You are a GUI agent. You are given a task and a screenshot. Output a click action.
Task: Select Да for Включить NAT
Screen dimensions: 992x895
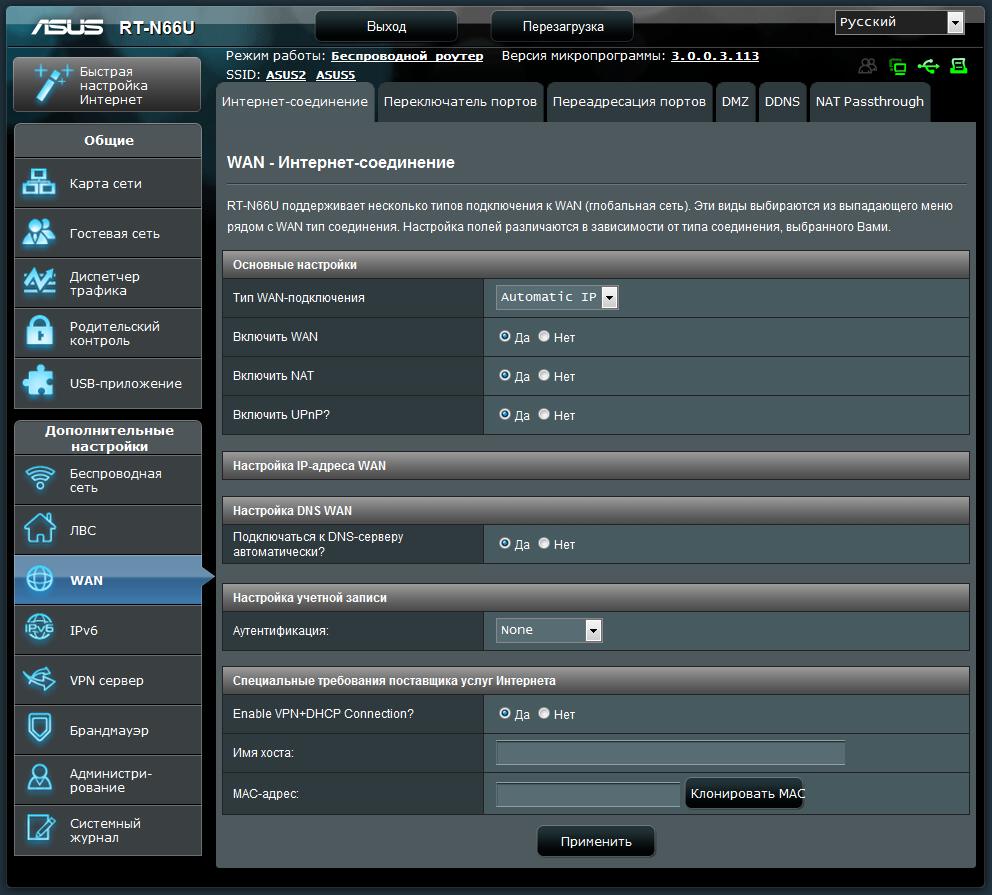point(504,376)
